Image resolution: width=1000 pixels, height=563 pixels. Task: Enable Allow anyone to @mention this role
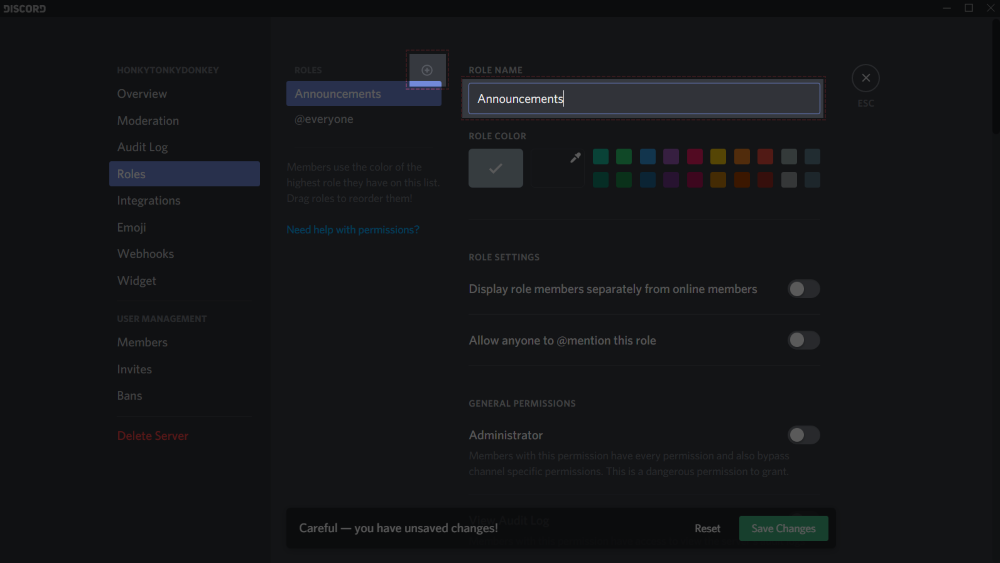point(804,340)
